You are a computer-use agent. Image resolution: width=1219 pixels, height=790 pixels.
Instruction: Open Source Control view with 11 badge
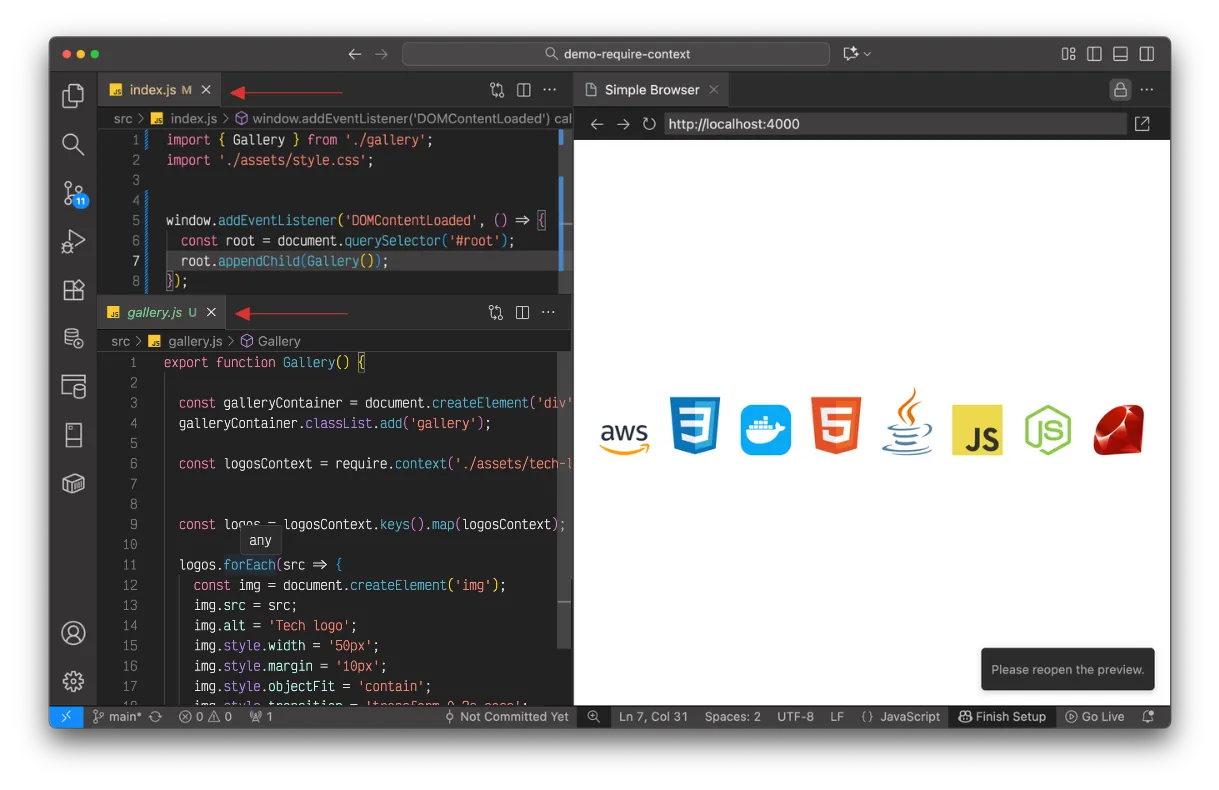click(74, 193)
